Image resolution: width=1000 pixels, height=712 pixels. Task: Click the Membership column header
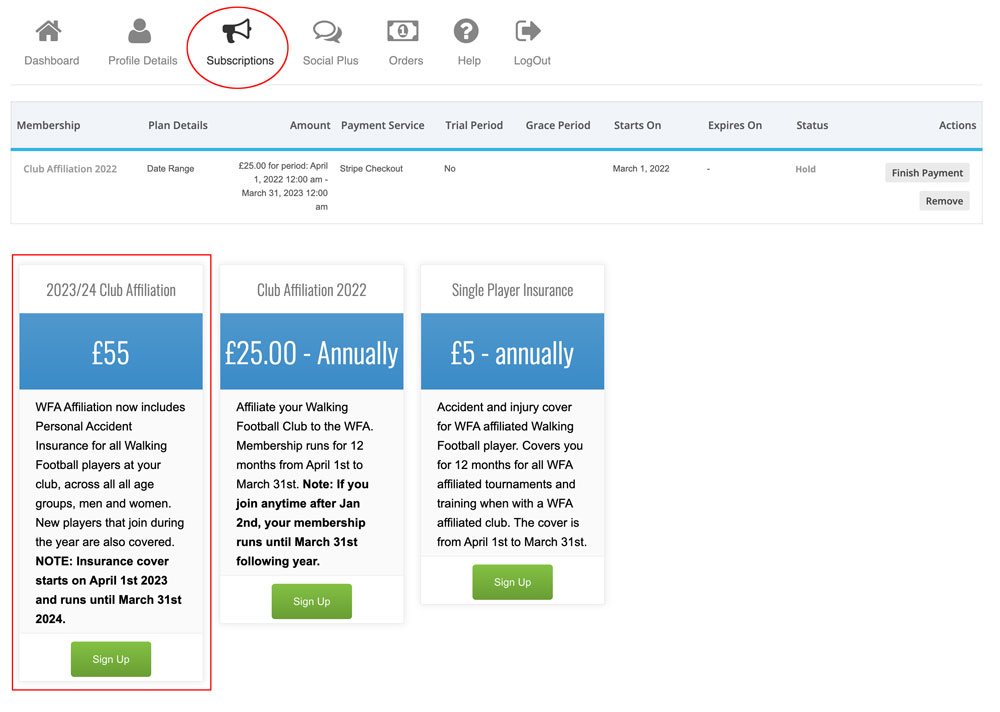[48, 126]
